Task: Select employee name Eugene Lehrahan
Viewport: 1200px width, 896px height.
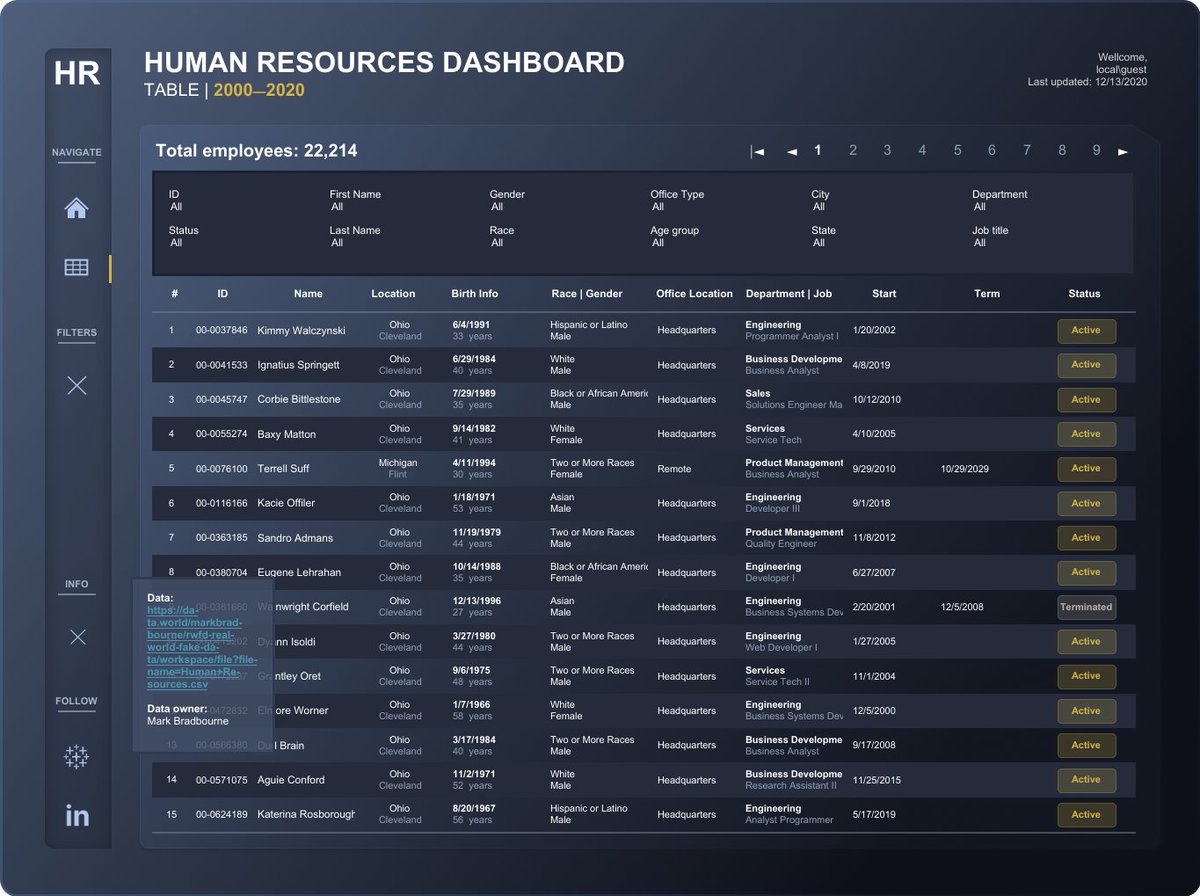Action: [299, 573]
